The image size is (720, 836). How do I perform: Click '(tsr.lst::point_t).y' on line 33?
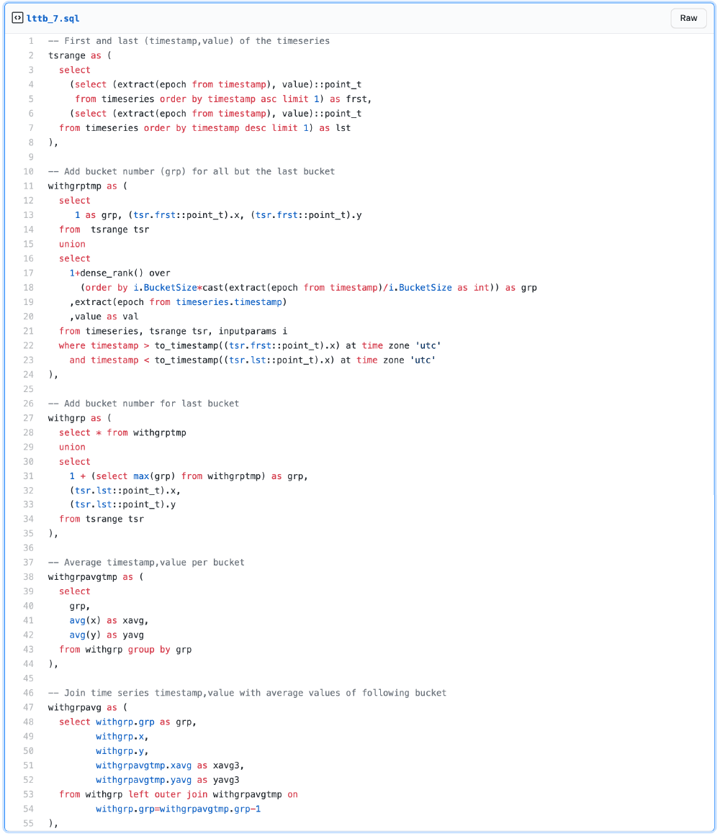[123, 504]
